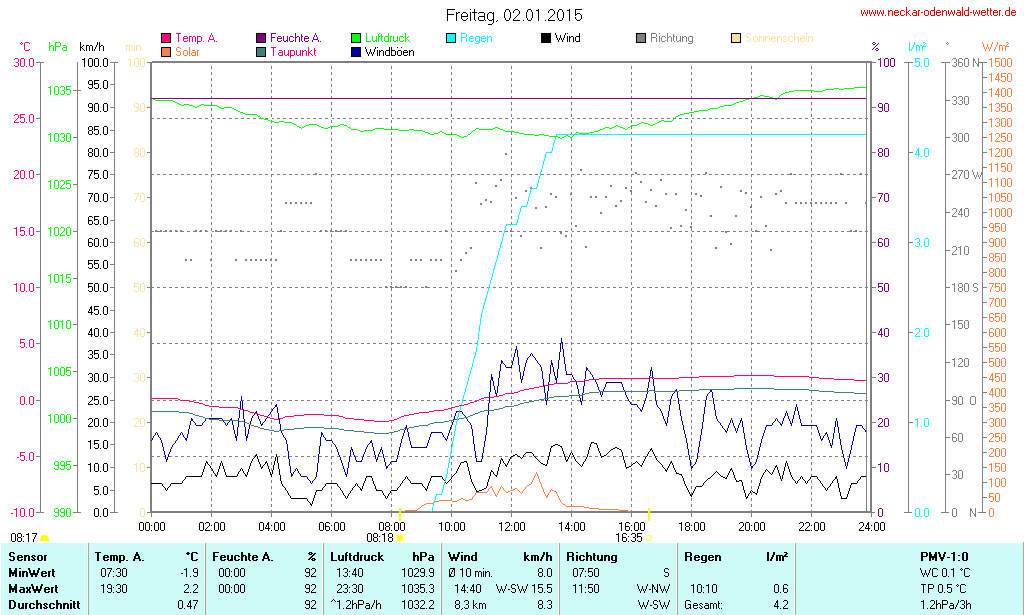Select the Sensor column header in the table

27,556
